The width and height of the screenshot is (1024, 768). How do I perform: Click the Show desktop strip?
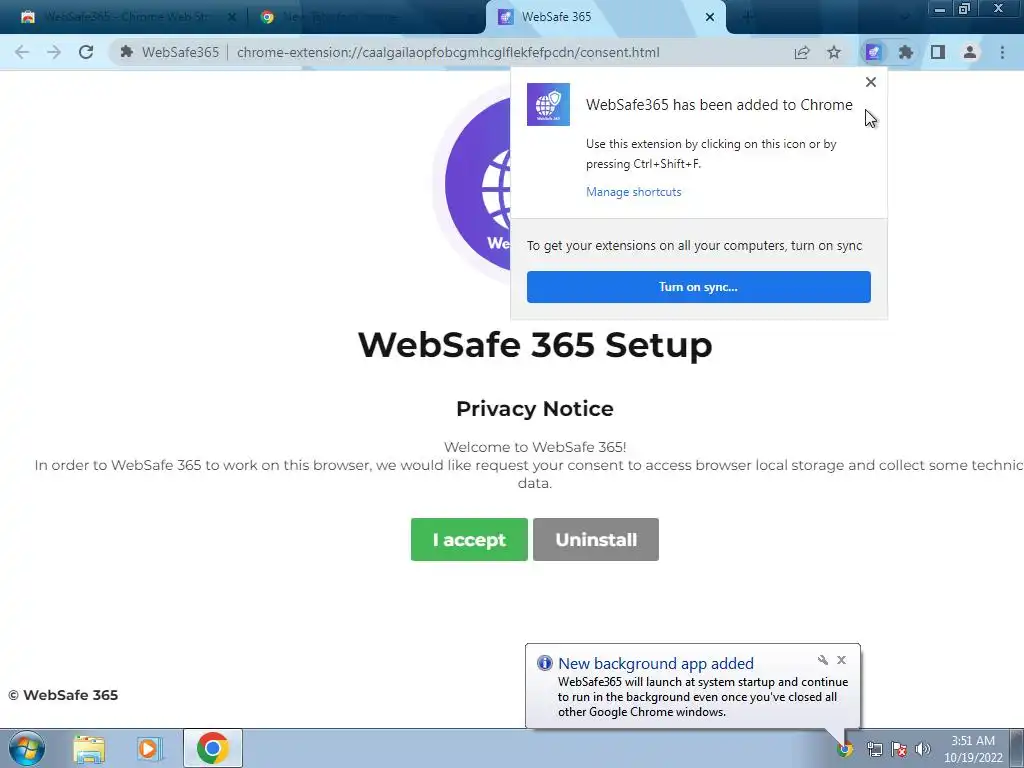(x=1016, y=748)
